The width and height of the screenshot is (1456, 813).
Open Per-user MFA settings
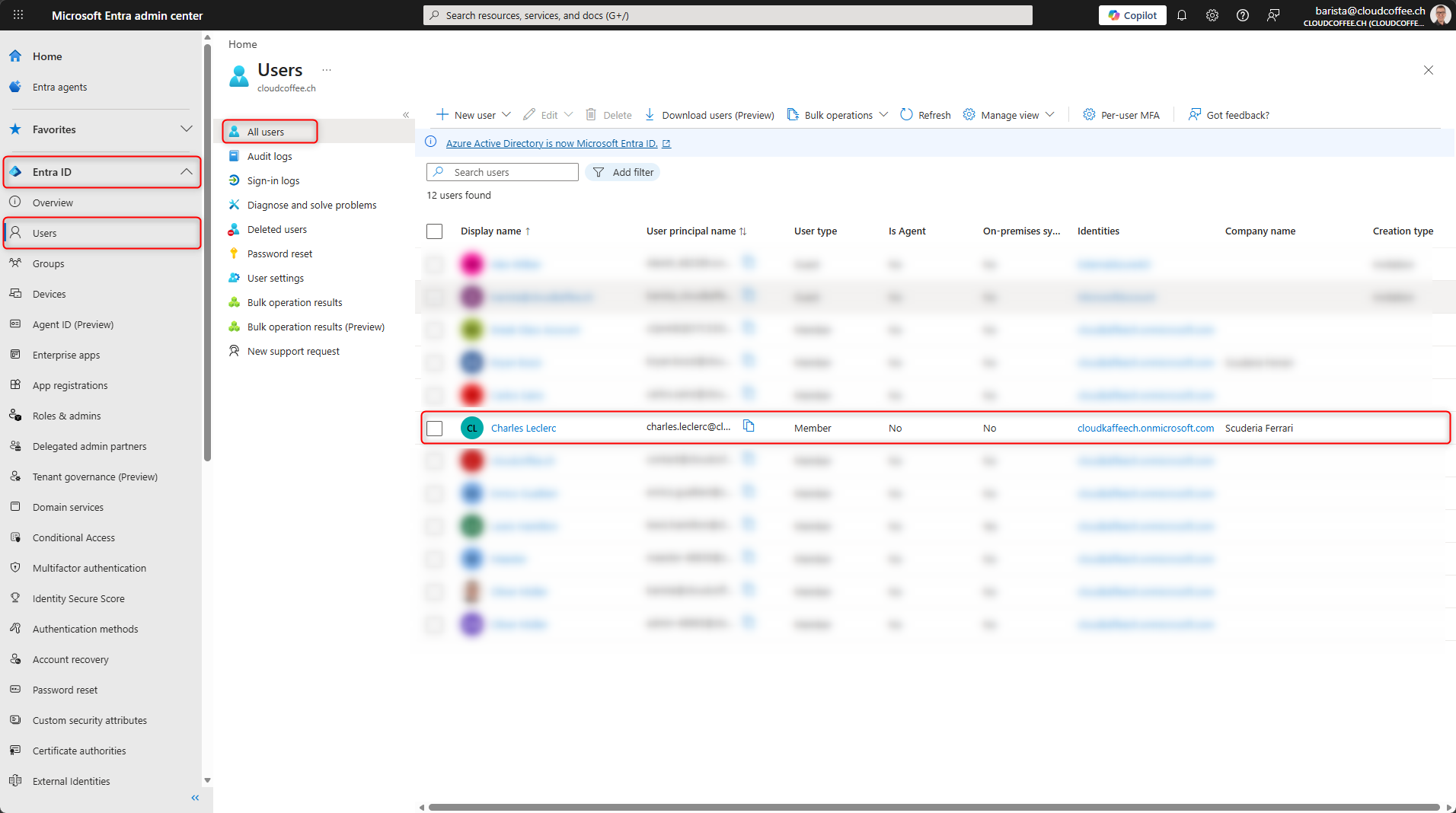1121,115
